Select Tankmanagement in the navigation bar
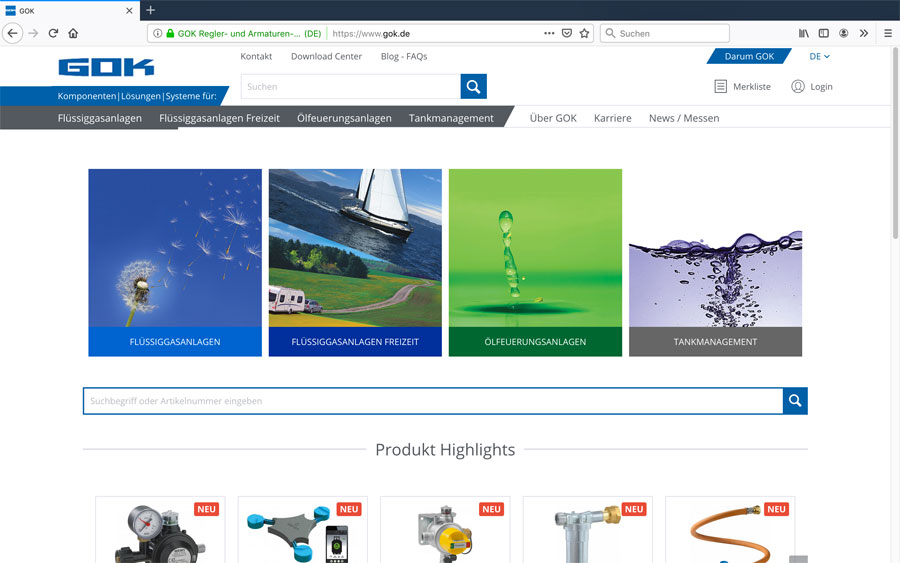Viewport: 900px width, 563px height. point(451,118)
